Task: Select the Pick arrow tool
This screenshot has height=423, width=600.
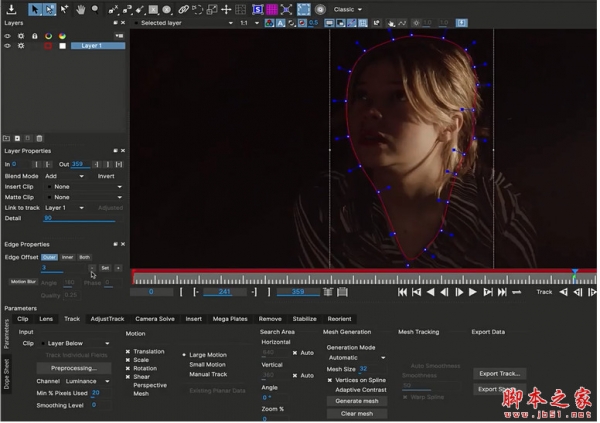Action: pyautogui.click(x=35, y=9)
